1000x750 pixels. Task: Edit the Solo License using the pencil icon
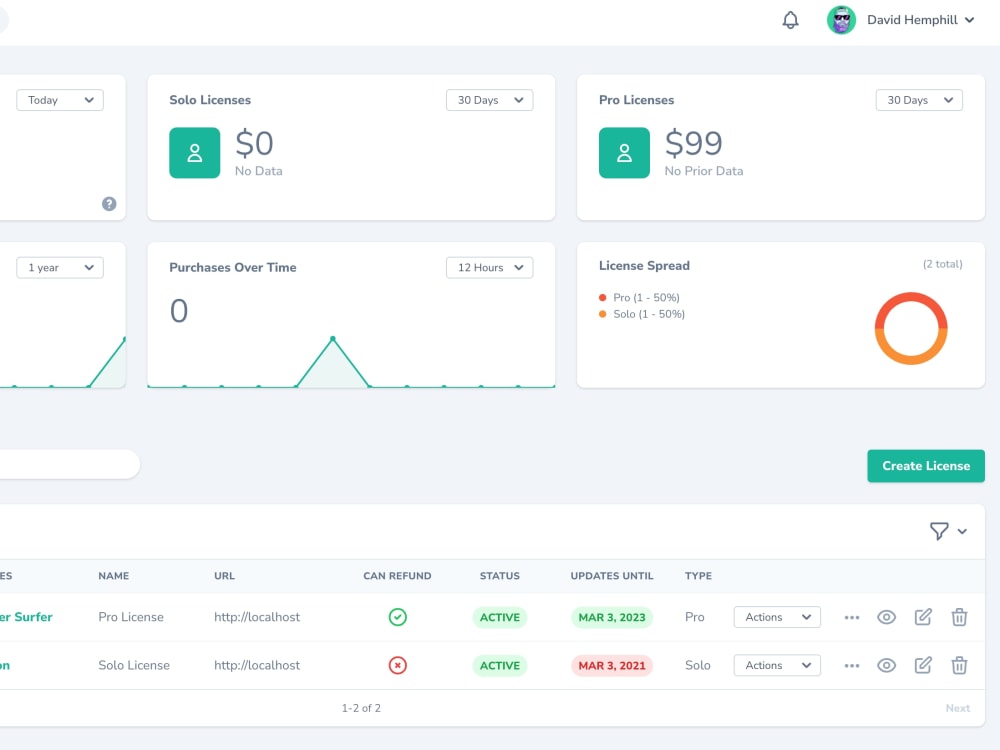pyautogui.click(x=923, y=665)
